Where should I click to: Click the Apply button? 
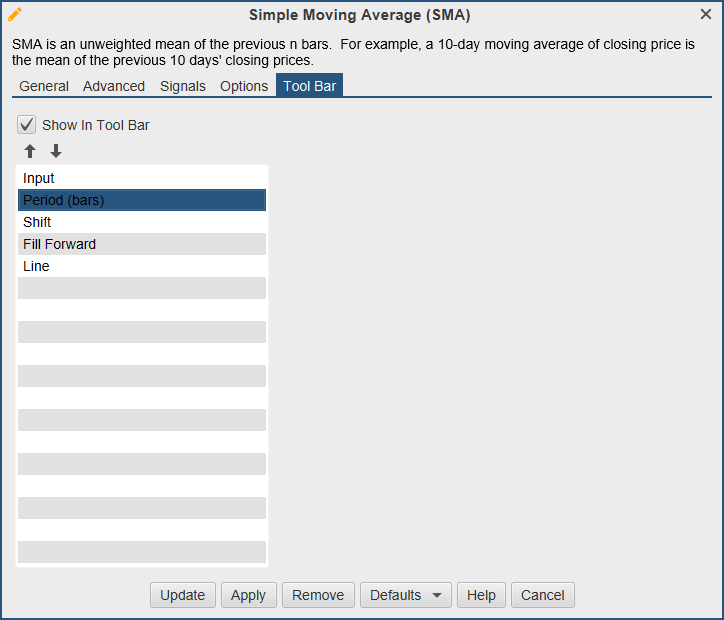coord(248,595)
